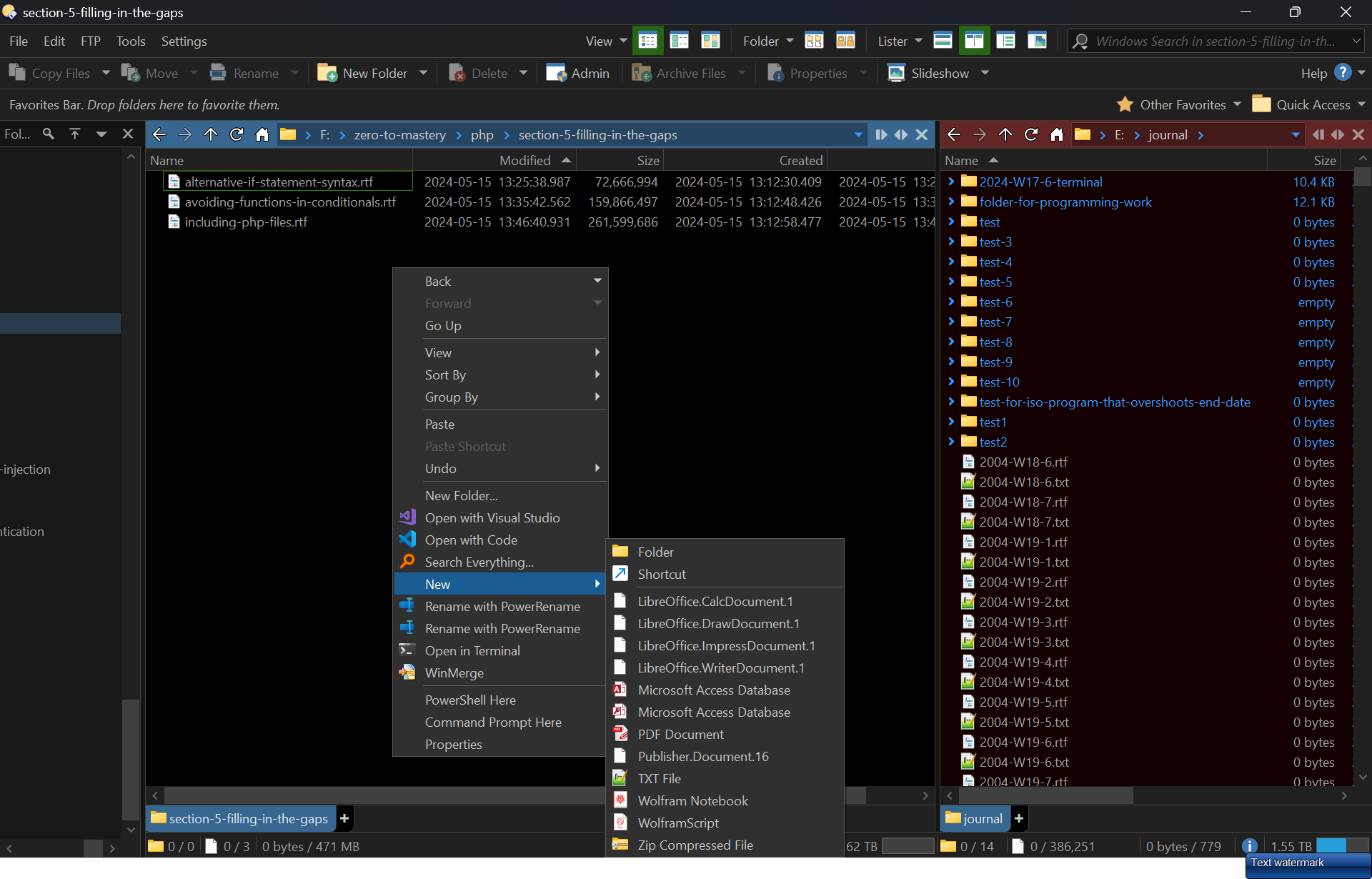Image resolution: width=1372 pixels, height=879 pixels.
Task: Click the Copy Files toolbar icon
Action: pyautogui.click(x=17, y=73)
